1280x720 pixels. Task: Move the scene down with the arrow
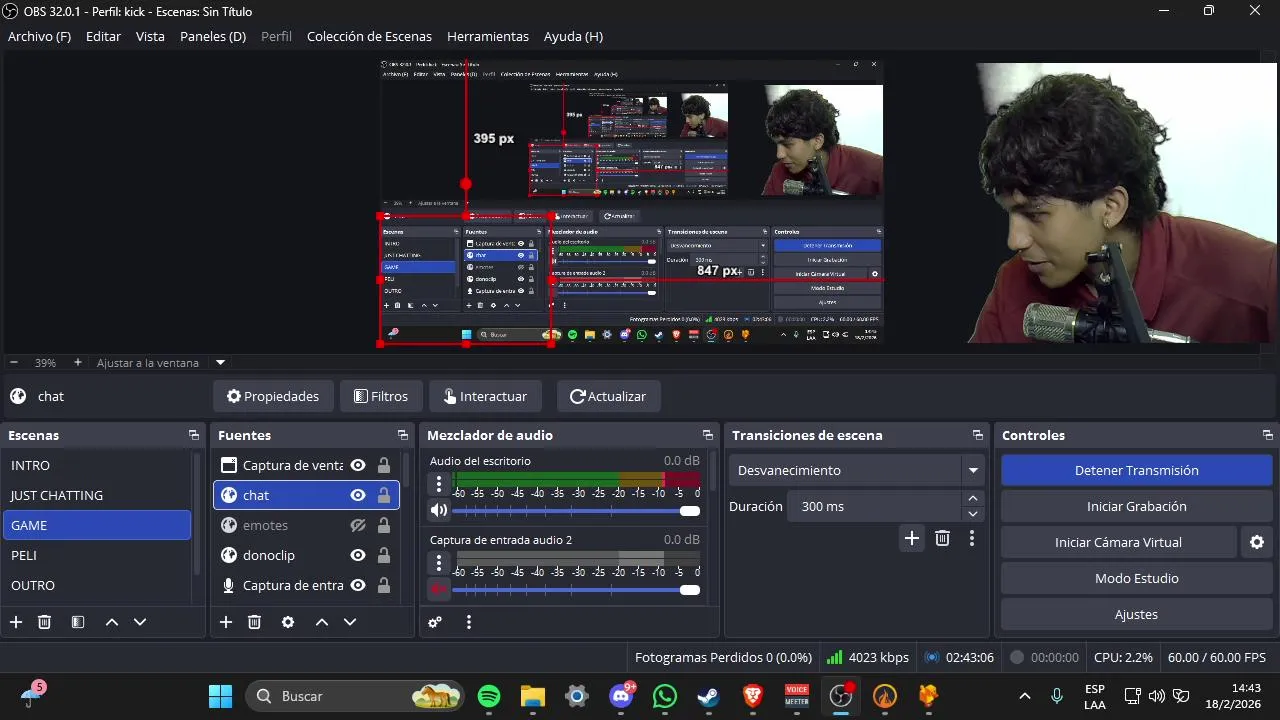pos(140,622)
